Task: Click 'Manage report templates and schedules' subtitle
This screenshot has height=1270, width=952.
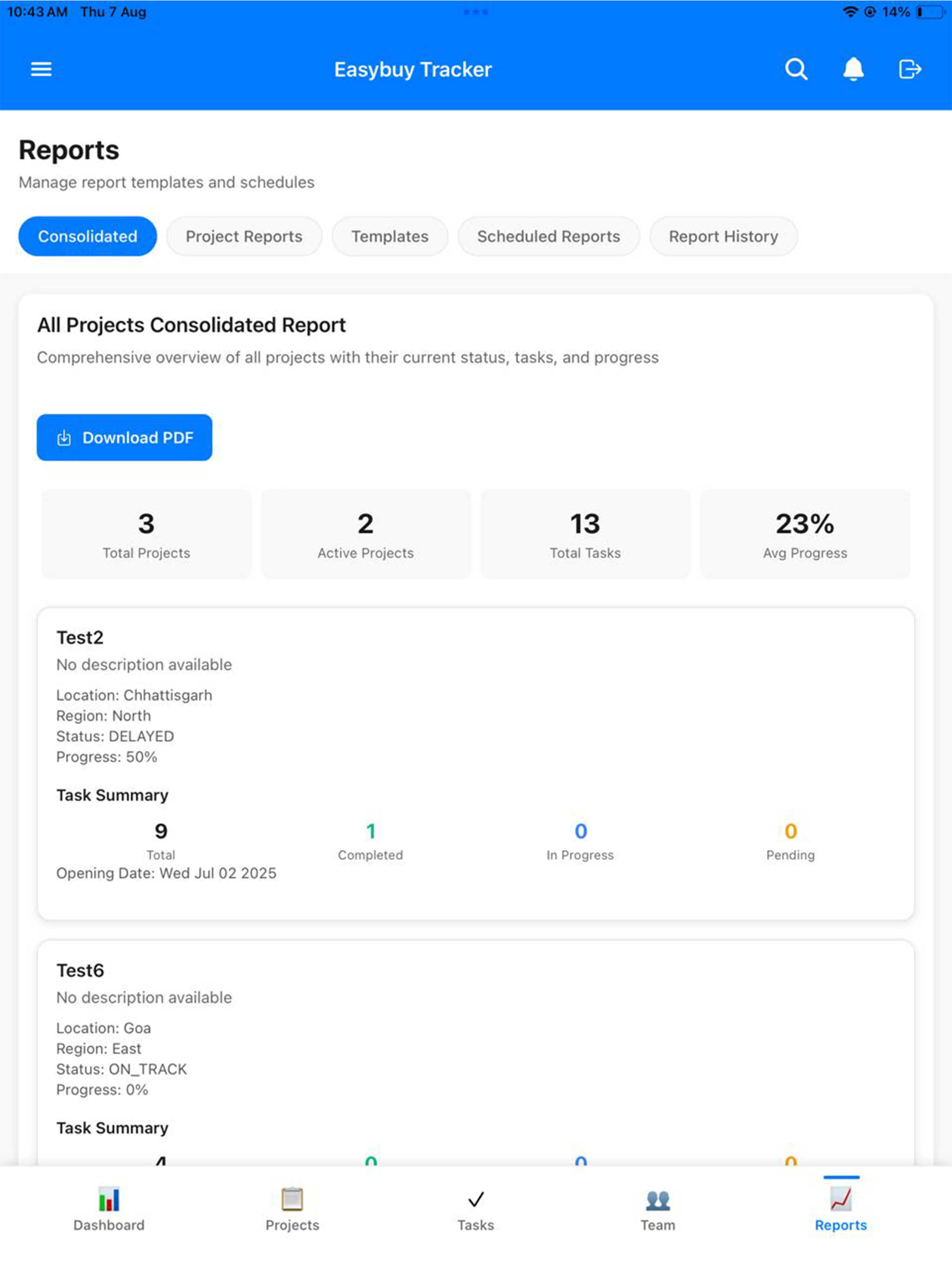Action: [x=166, y=183]
